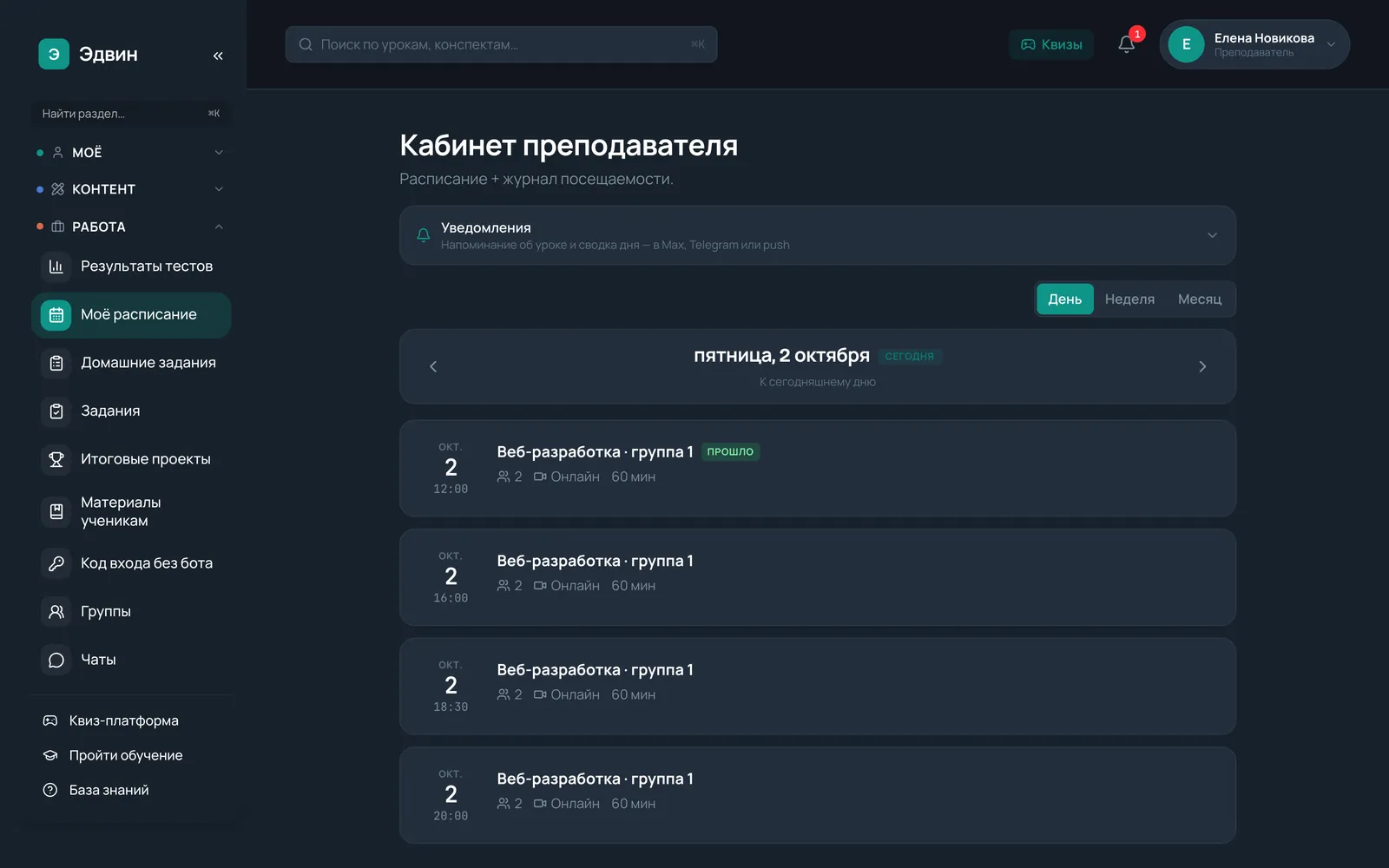Switch to Месяц view
The height and width of the screenshot is (868, 1389).
point(1200,299)
